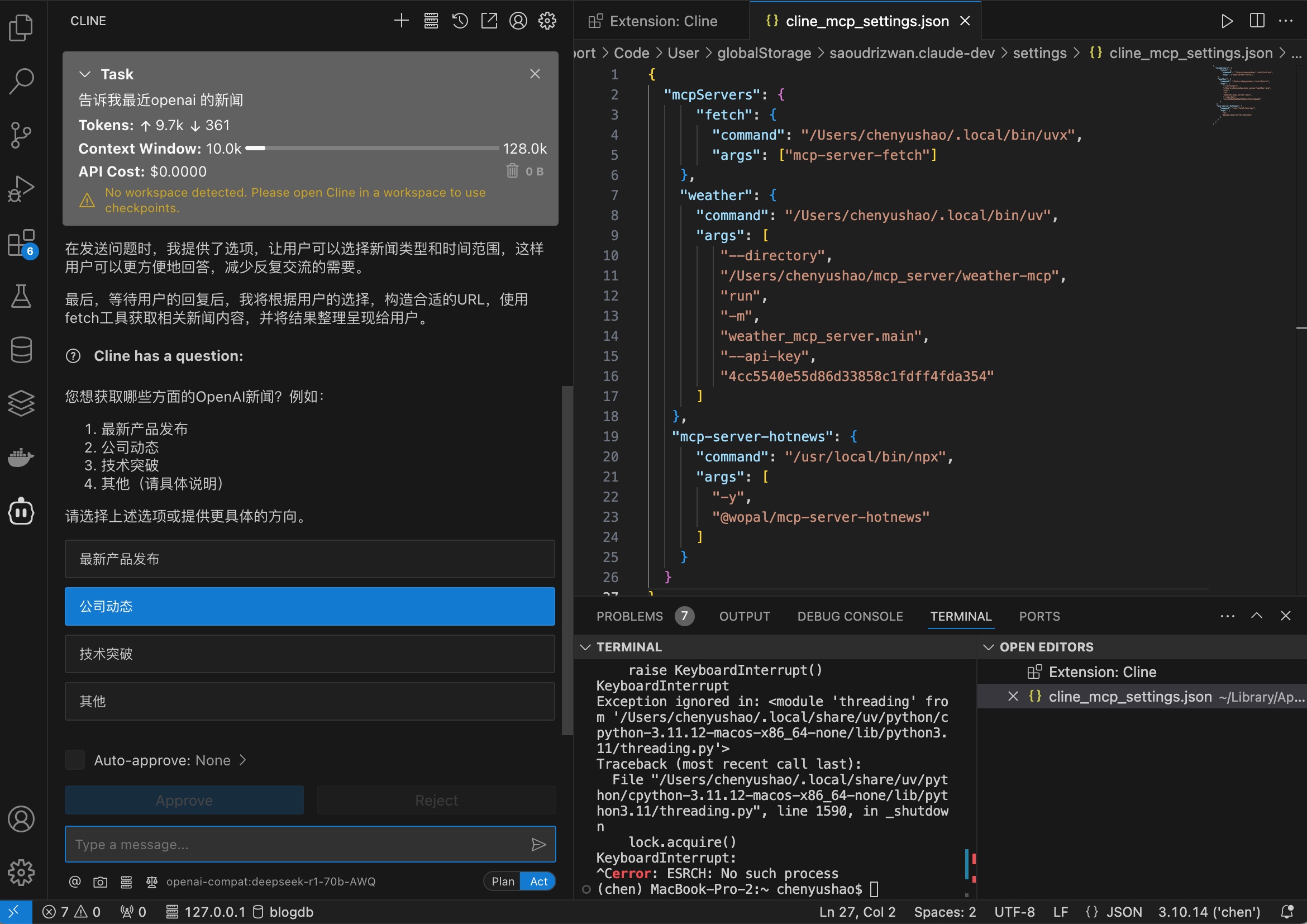The width and height of the screenshot is (1307, 924).
Task: Open the Docker view in the activity bar
Action: [22, 457]
